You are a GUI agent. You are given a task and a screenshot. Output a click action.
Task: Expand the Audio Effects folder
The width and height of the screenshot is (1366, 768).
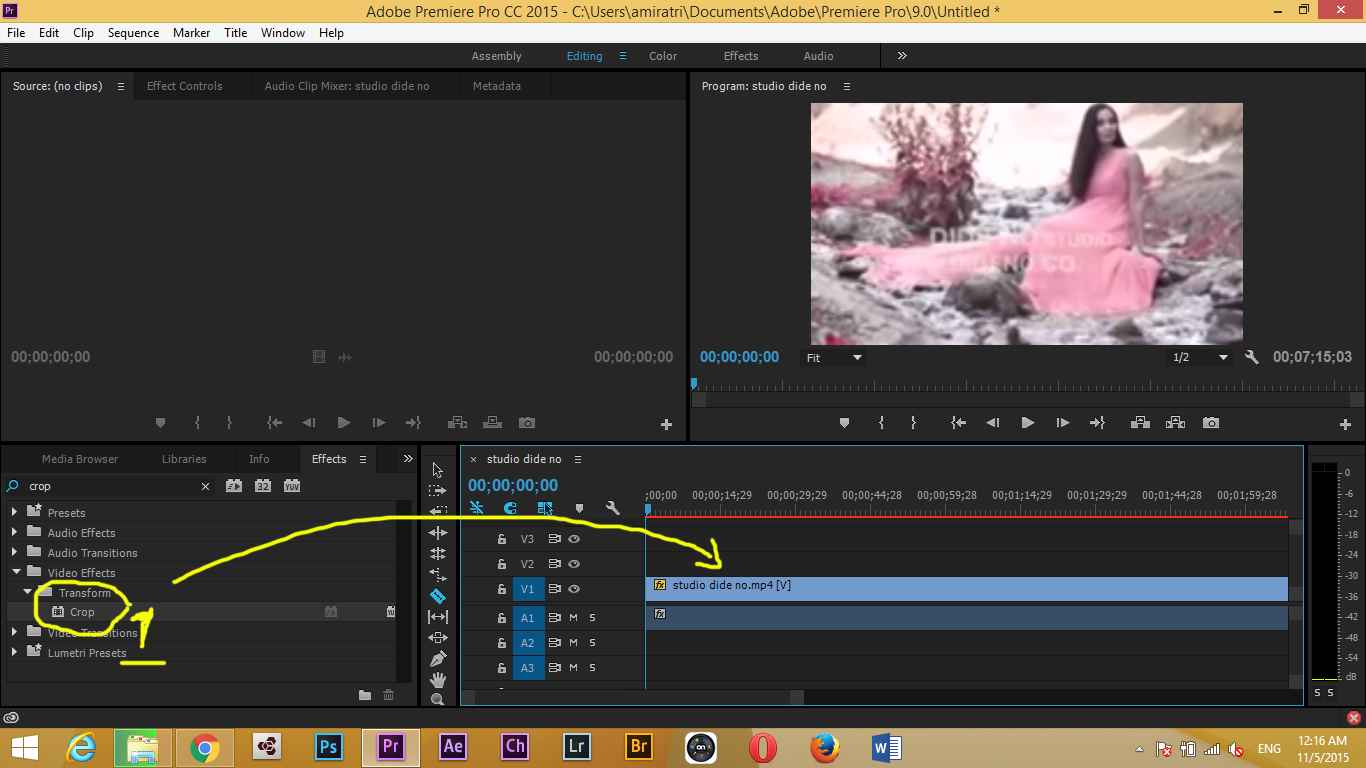14,532
